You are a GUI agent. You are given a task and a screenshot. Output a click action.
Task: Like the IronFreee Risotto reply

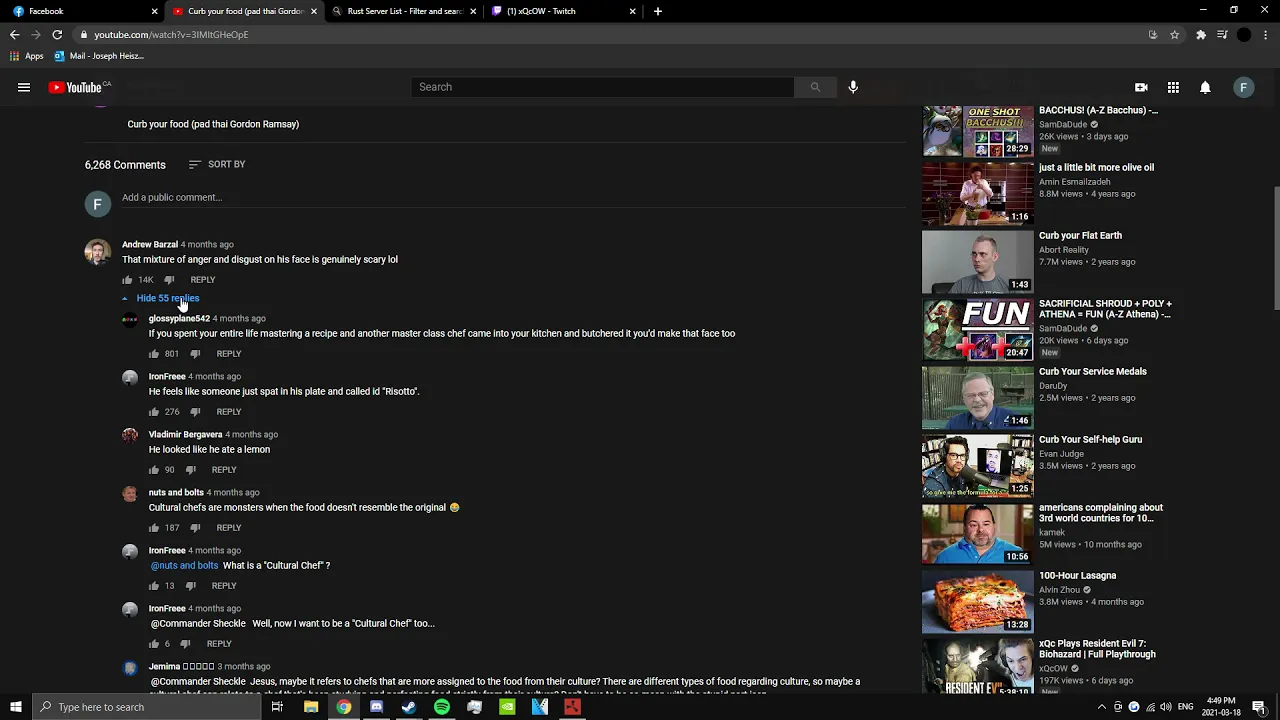pyautogui.click(x=154, y=412)
